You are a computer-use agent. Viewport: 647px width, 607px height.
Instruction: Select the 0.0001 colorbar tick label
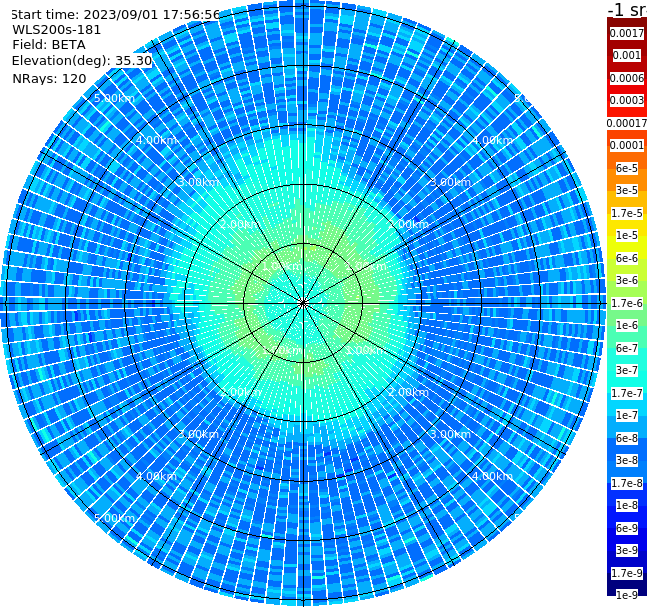click(627, 145)
